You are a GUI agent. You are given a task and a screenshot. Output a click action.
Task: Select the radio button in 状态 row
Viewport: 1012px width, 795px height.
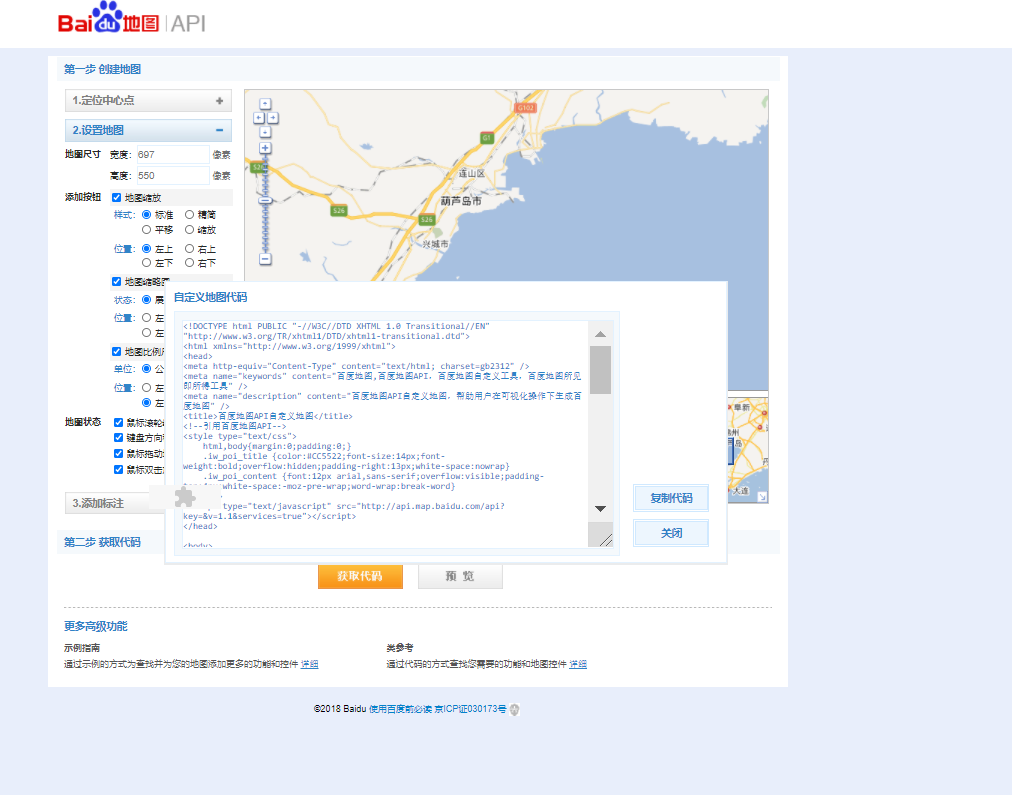pyautogui.click(x=147, y=299)
